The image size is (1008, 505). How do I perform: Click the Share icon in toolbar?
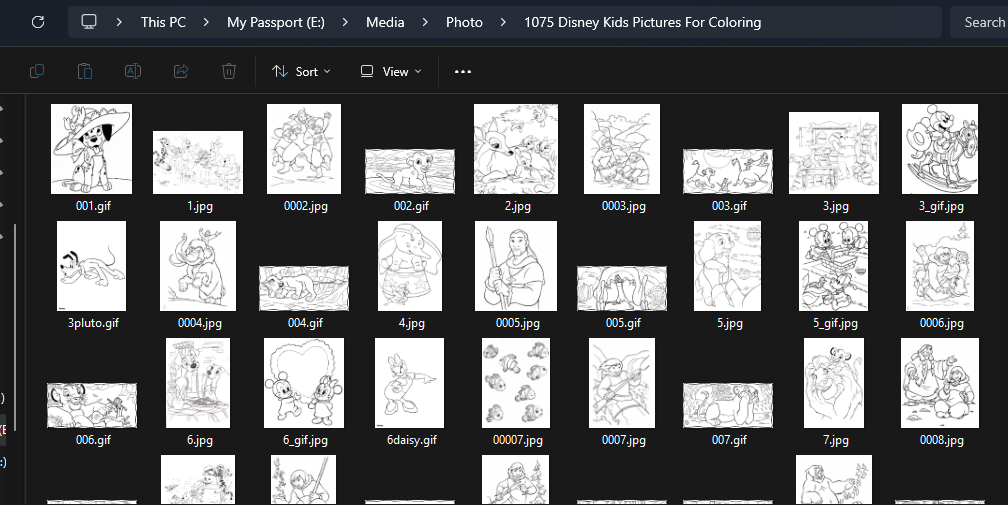pyautogui.click(x=181, y=71)
